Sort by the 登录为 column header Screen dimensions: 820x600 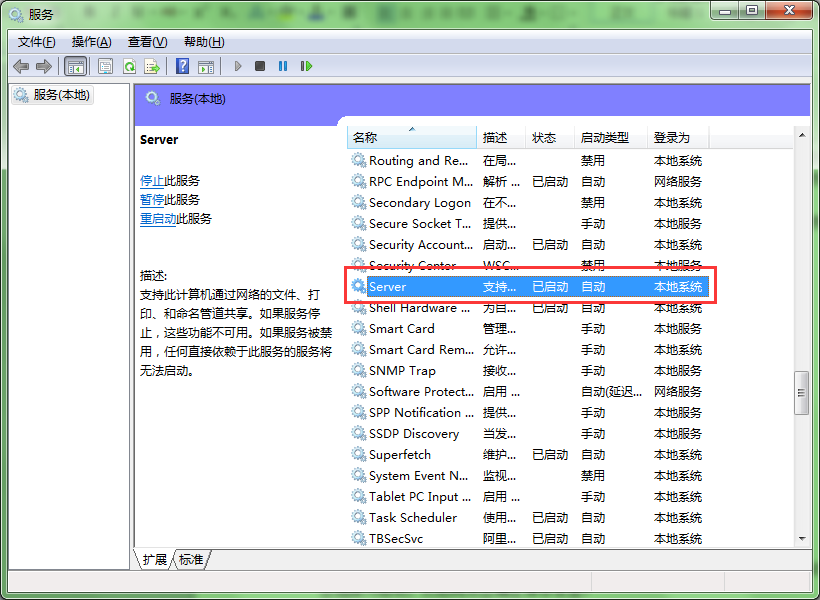(x=678, y=138)
